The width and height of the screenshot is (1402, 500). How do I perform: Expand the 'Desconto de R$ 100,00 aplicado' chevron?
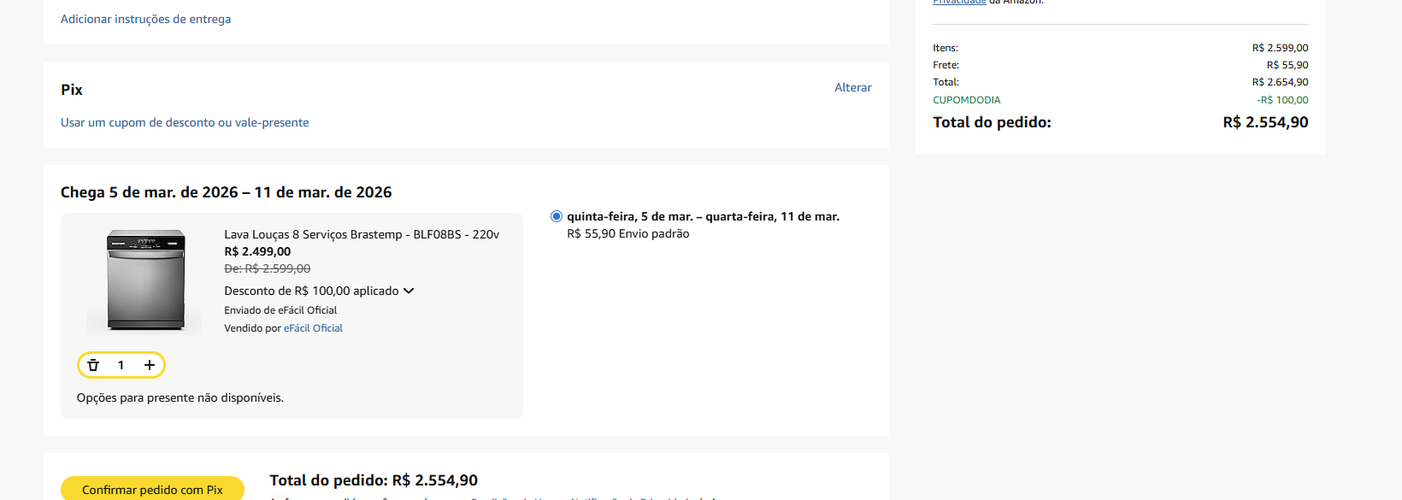408,291
